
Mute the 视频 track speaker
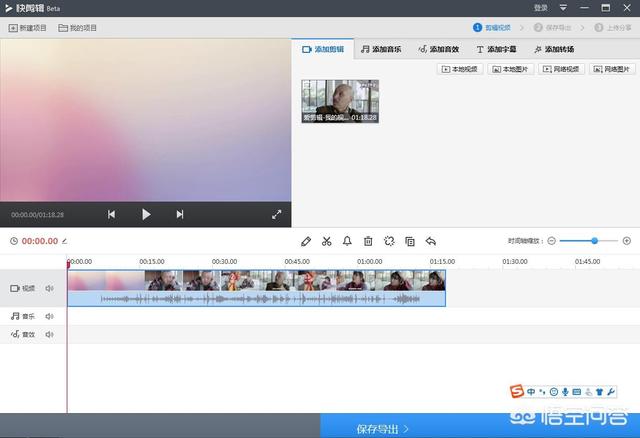click(x=49, y=288)
